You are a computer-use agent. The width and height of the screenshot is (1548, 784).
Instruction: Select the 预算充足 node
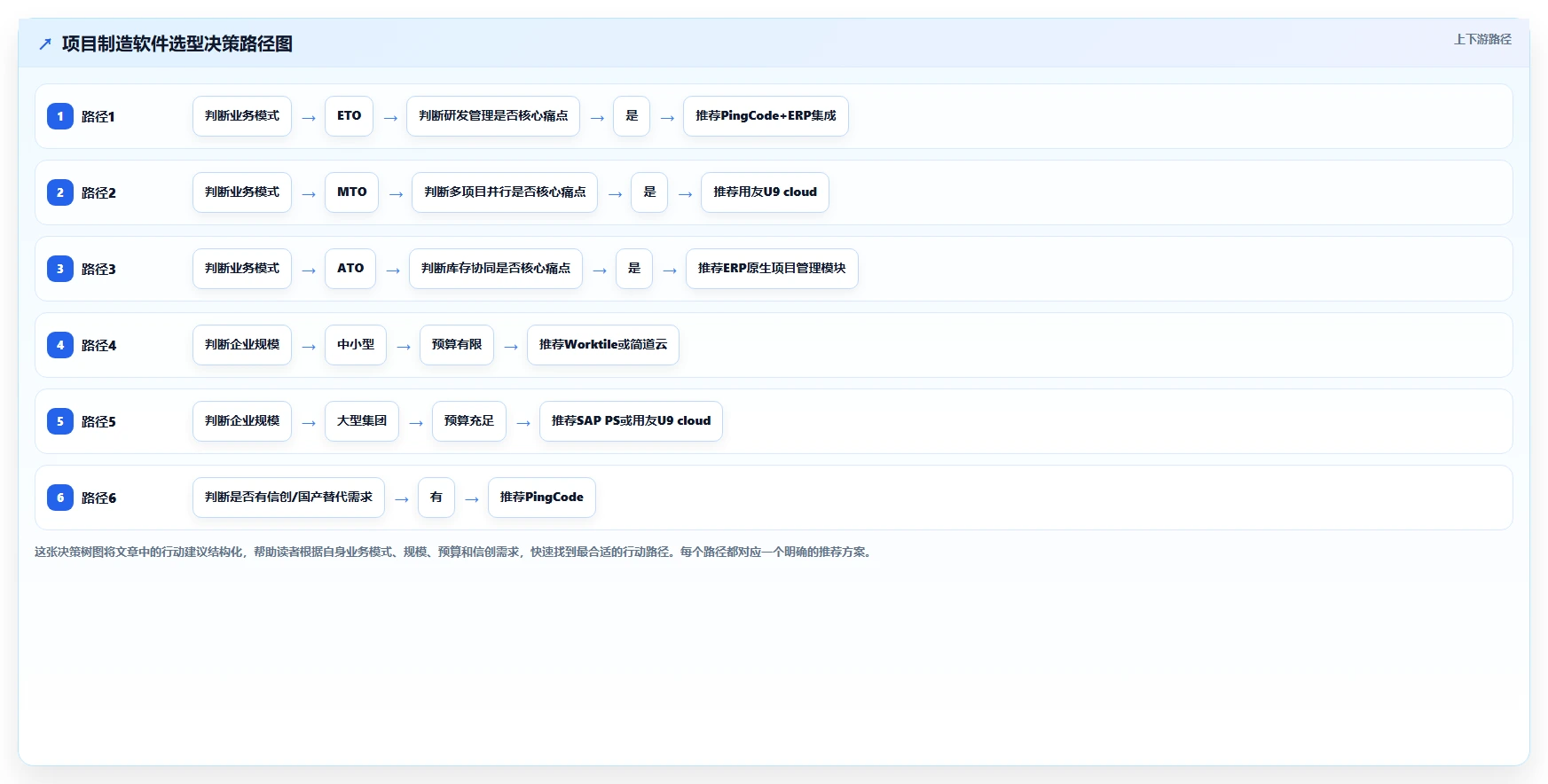(x=469, y=421)
